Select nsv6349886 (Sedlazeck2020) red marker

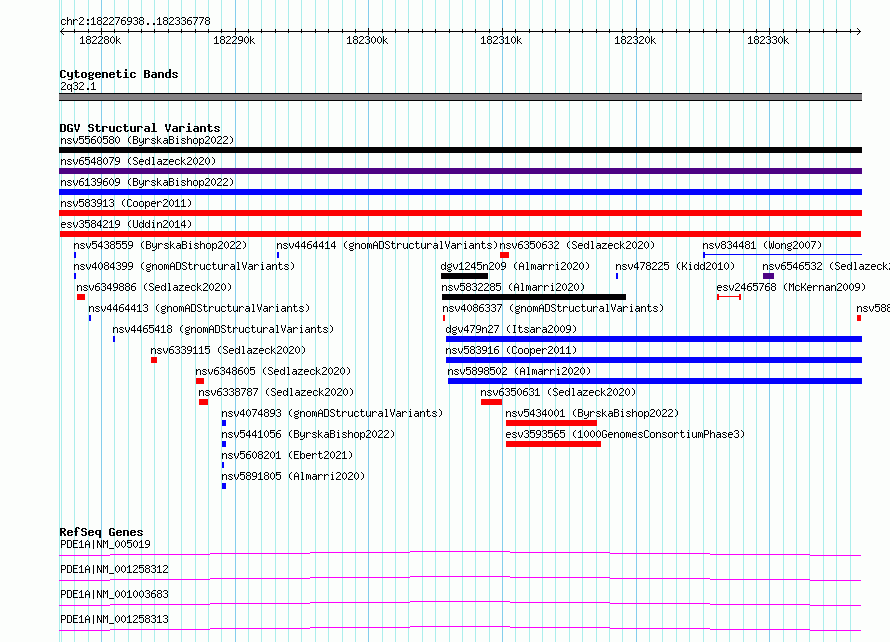coord(81,297)
